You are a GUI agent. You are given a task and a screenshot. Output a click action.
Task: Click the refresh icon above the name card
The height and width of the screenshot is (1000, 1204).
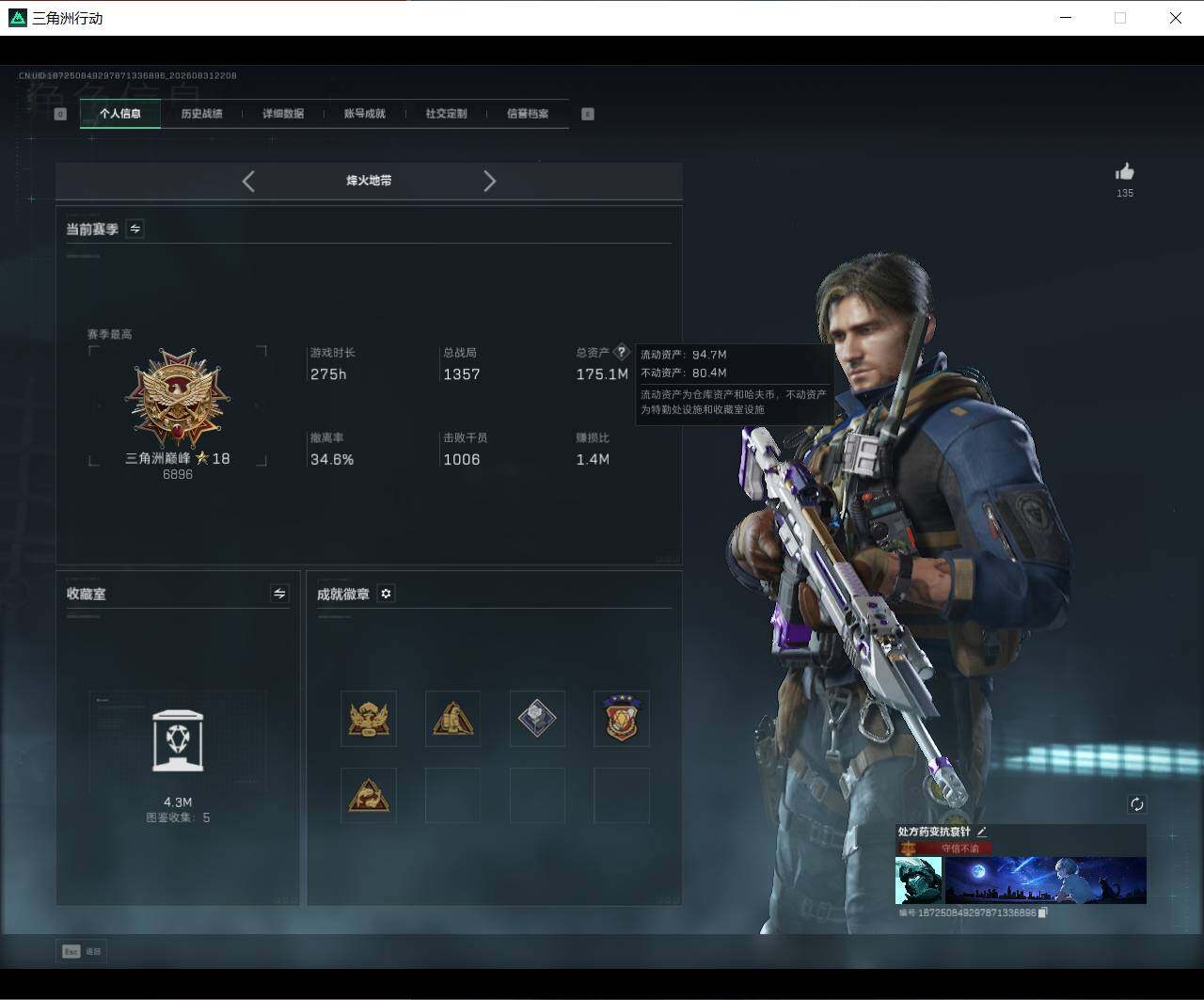coord(1137,803)
